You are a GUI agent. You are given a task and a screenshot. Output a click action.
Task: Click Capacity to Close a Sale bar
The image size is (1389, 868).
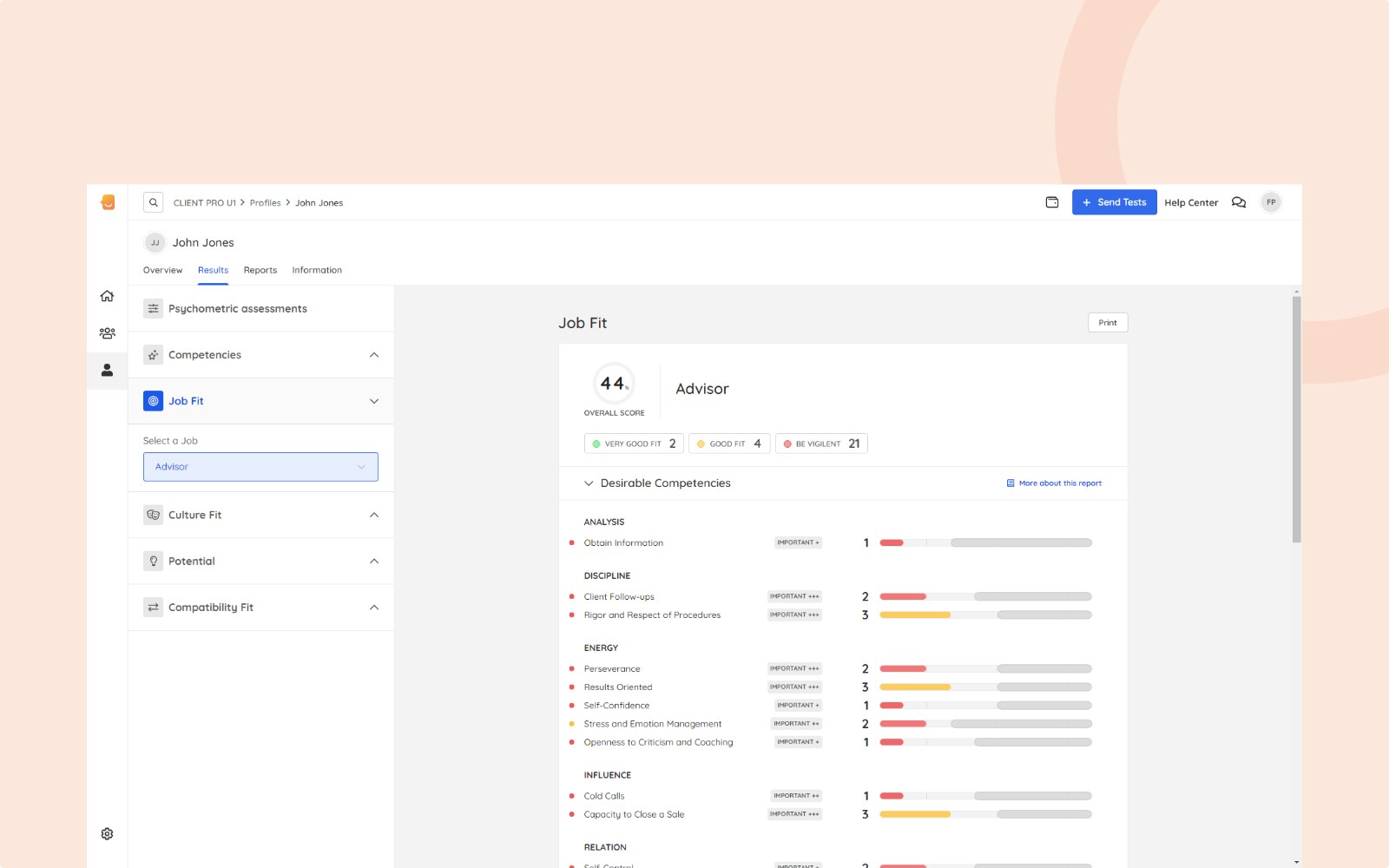pyautogui.click(x=985, y=814)
